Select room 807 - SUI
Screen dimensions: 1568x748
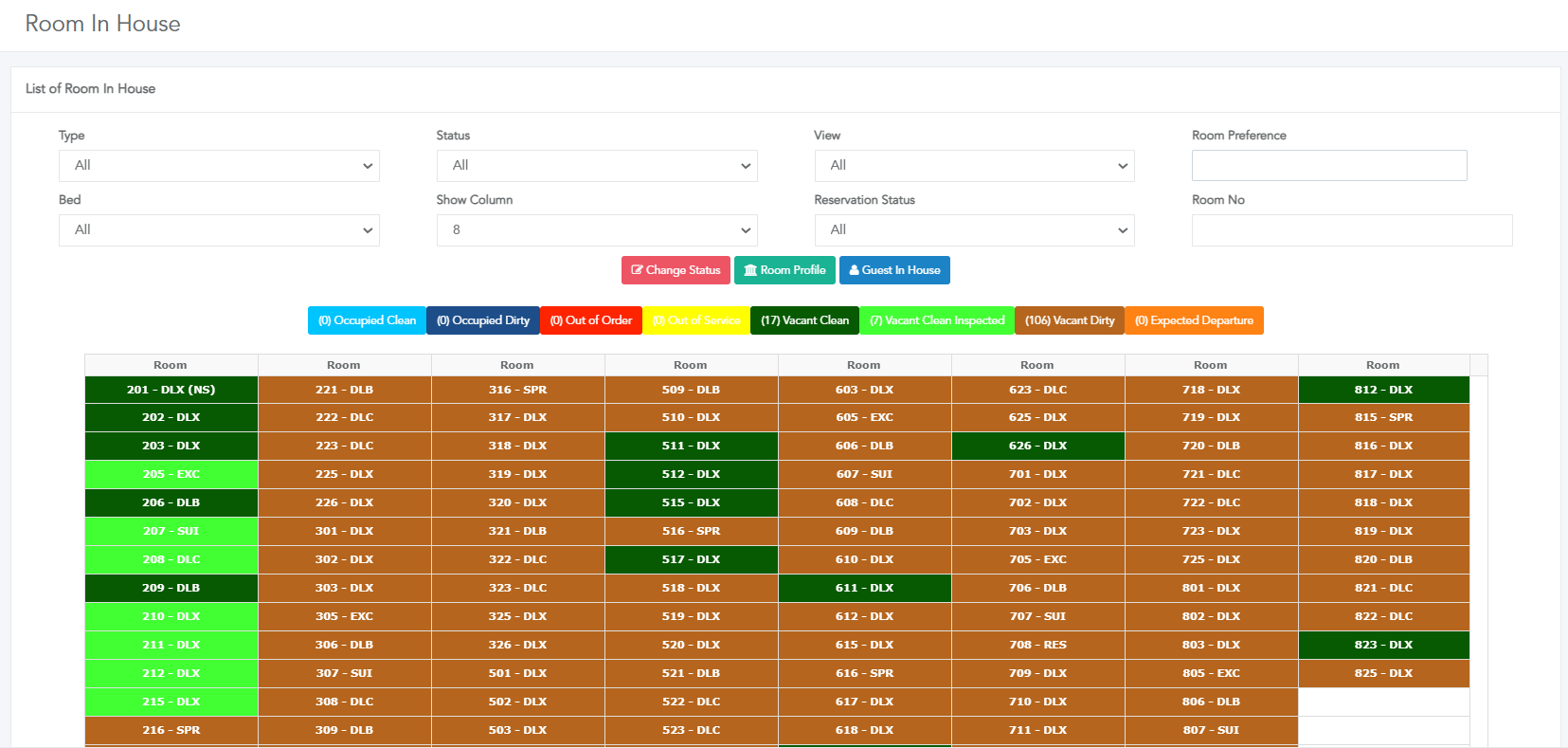tap(1212, 730)
